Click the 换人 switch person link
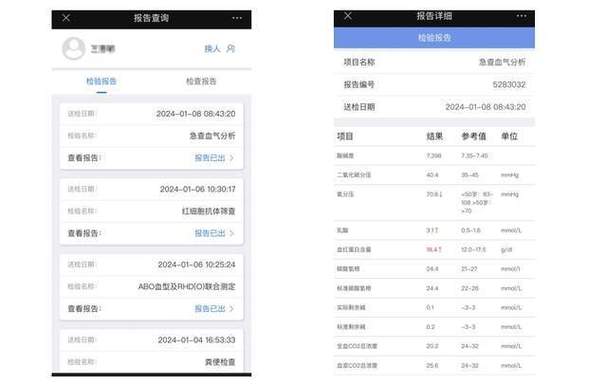 point(212,48)
